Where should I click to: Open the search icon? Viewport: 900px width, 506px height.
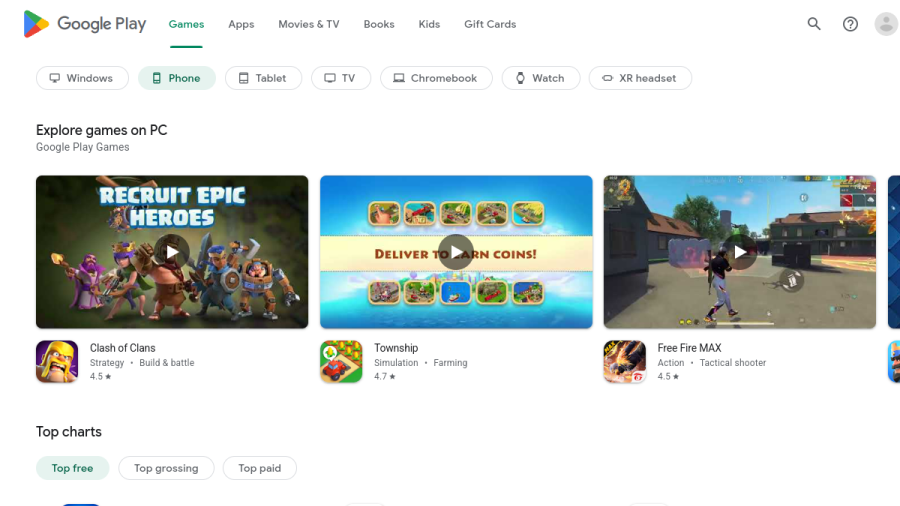tap(814, 24)
